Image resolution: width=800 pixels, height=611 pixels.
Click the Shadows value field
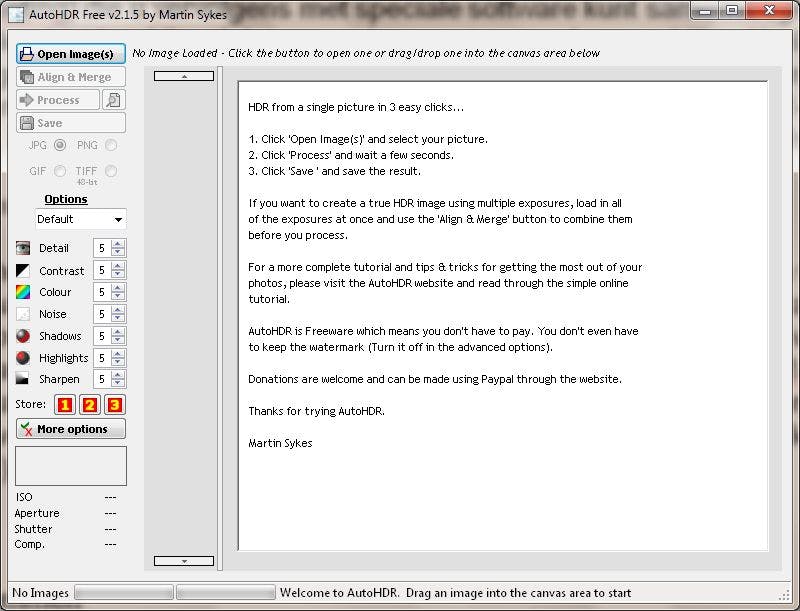(103, 336)
